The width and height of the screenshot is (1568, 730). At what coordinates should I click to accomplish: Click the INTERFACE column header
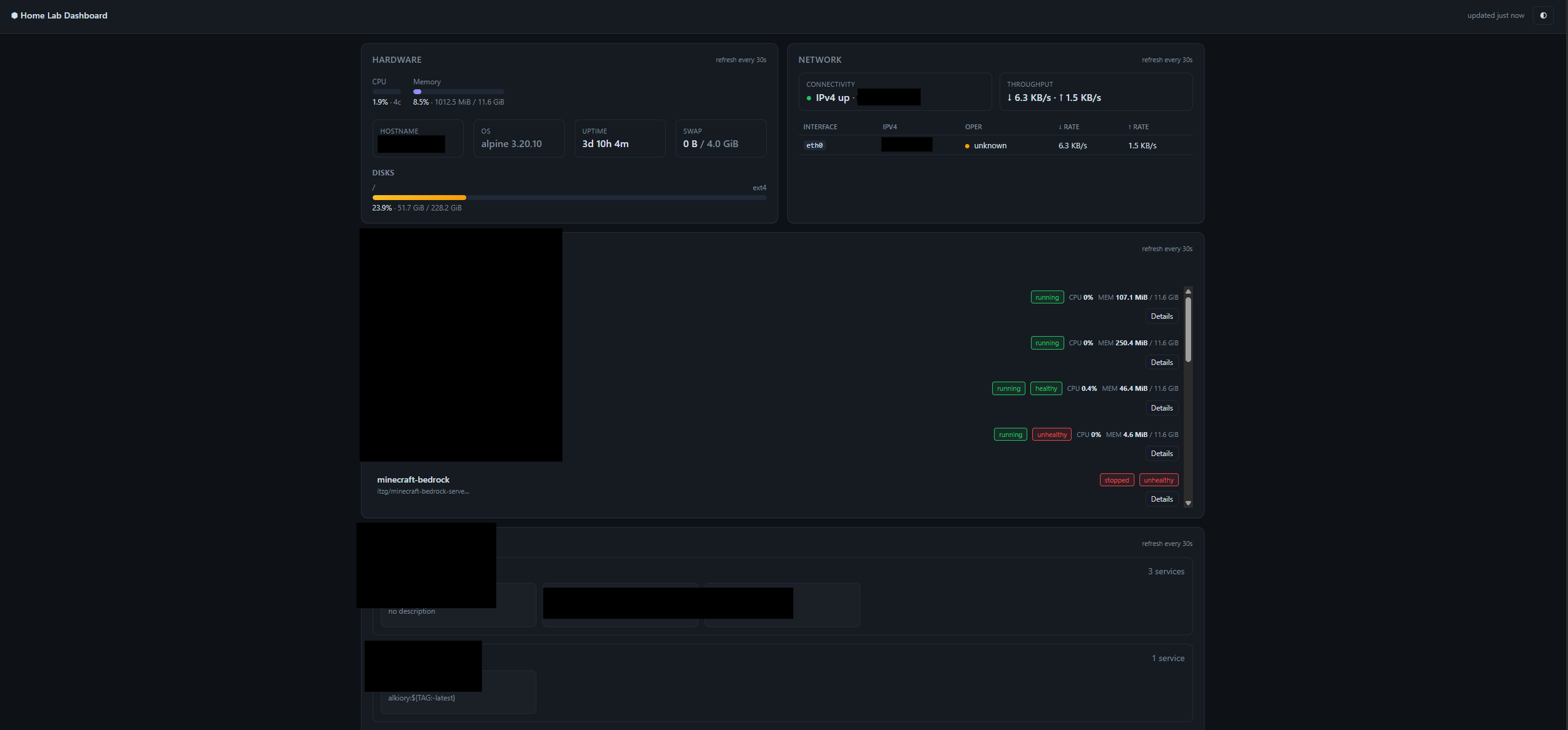point(820,127)
